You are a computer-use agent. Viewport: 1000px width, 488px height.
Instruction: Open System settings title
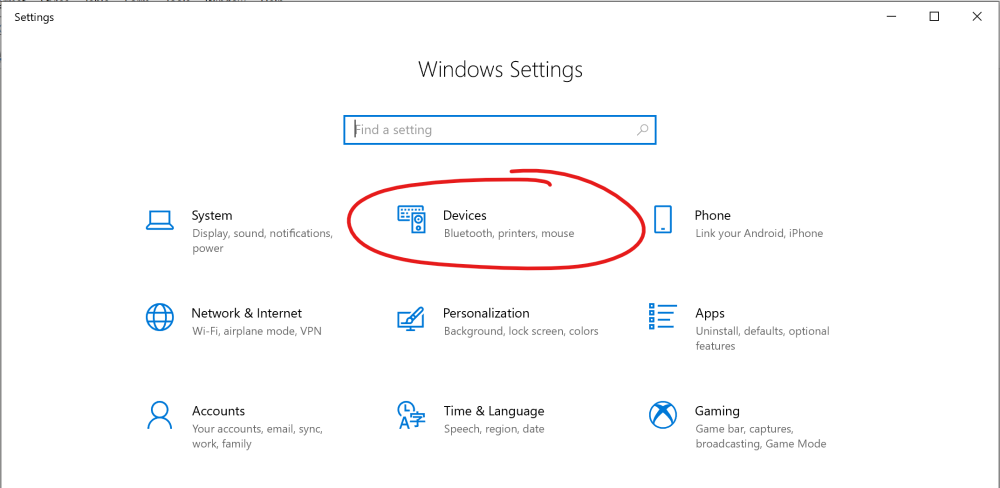point(212,216)
